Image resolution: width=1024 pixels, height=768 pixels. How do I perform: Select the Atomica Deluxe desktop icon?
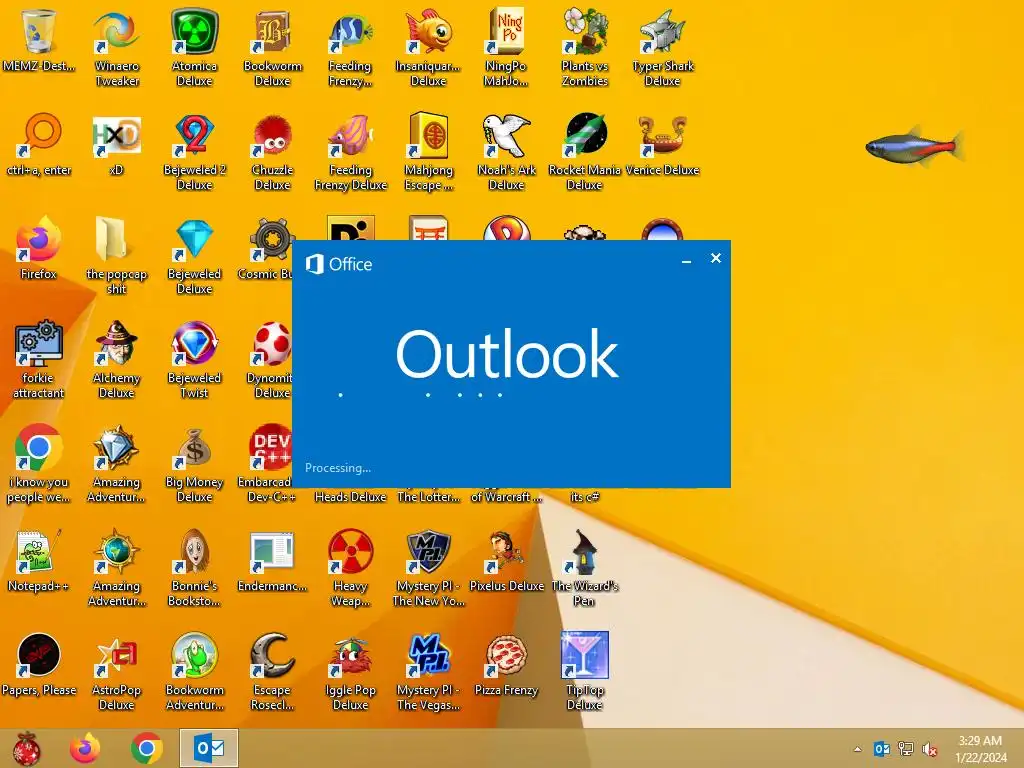195,31
